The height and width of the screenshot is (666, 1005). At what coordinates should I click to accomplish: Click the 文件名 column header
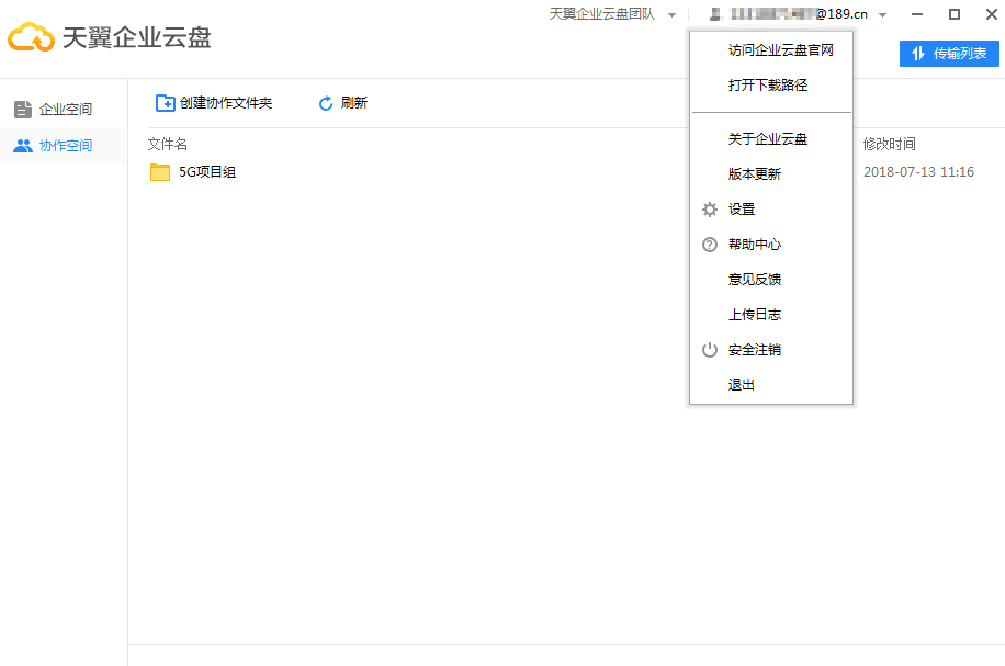[167, 144]
